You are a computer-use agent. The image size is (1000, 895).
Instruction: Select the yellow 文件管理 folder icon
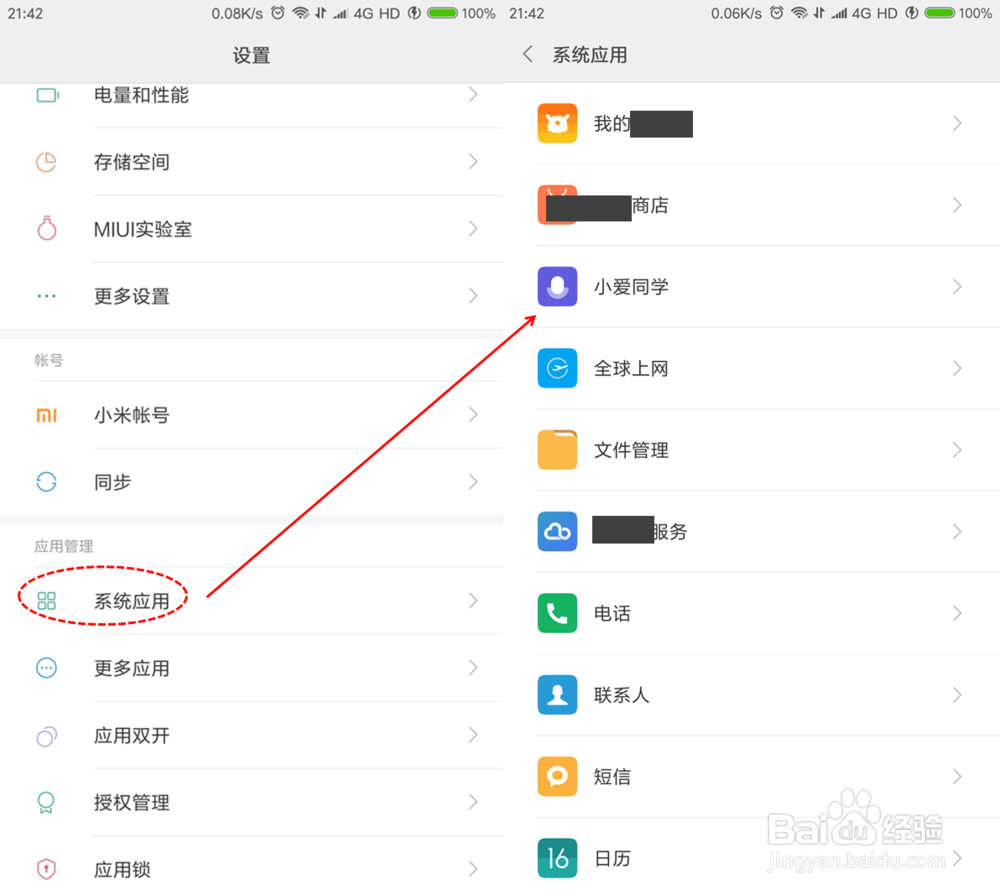(x=557, y=450)
